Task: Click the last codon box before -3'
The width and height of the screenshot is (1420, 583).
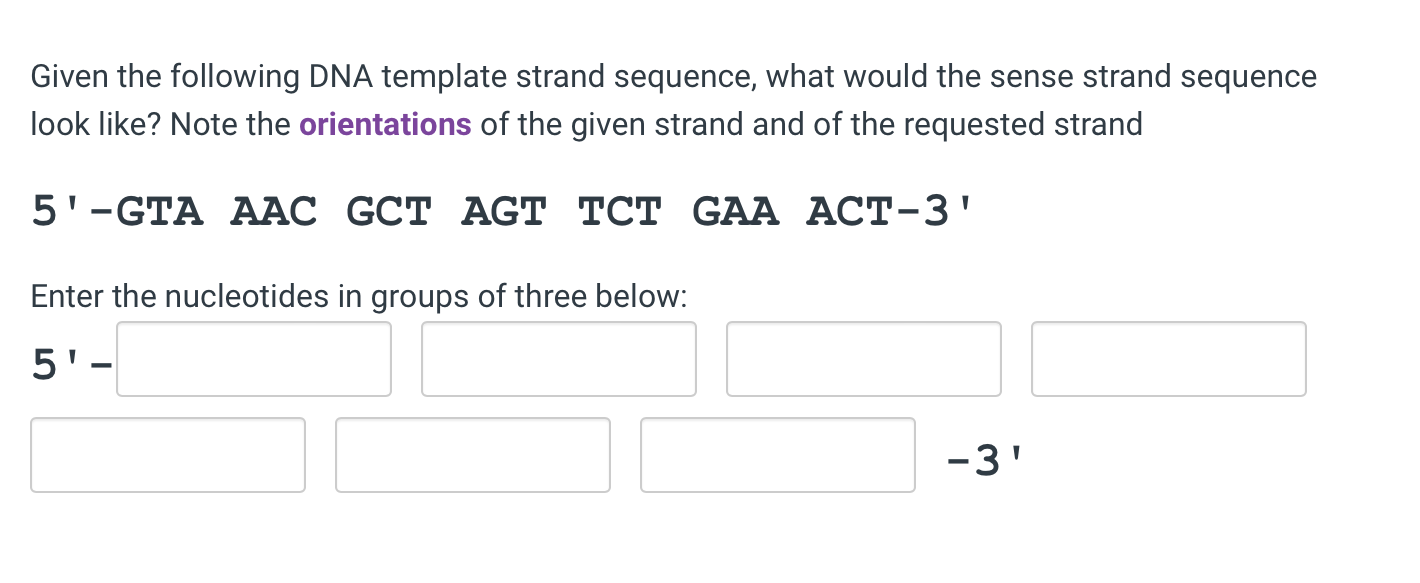Action: [x=778, y=455]
